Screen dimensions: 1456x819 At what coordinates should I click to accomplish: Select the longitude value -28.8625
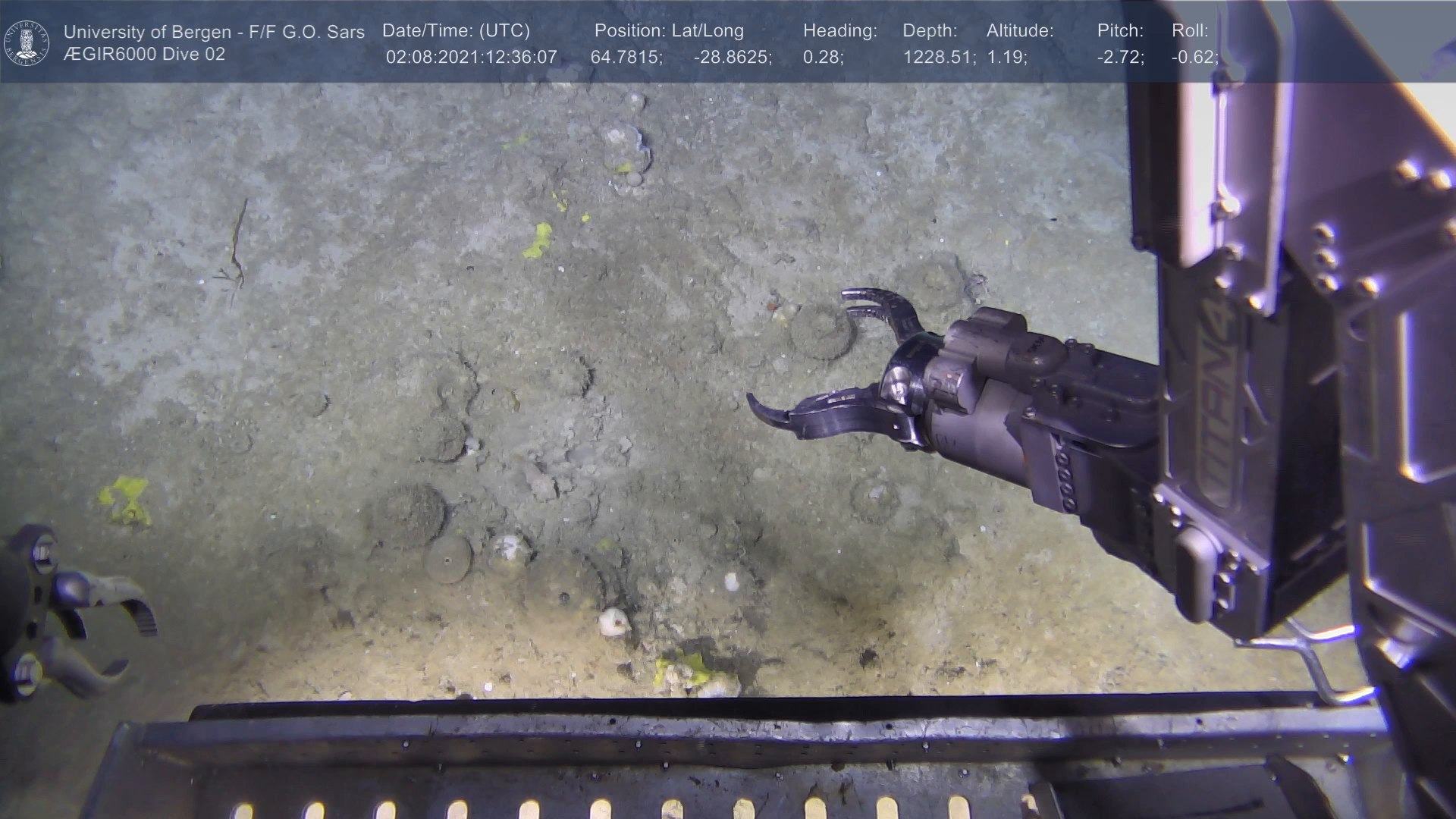tap(732, 58)
